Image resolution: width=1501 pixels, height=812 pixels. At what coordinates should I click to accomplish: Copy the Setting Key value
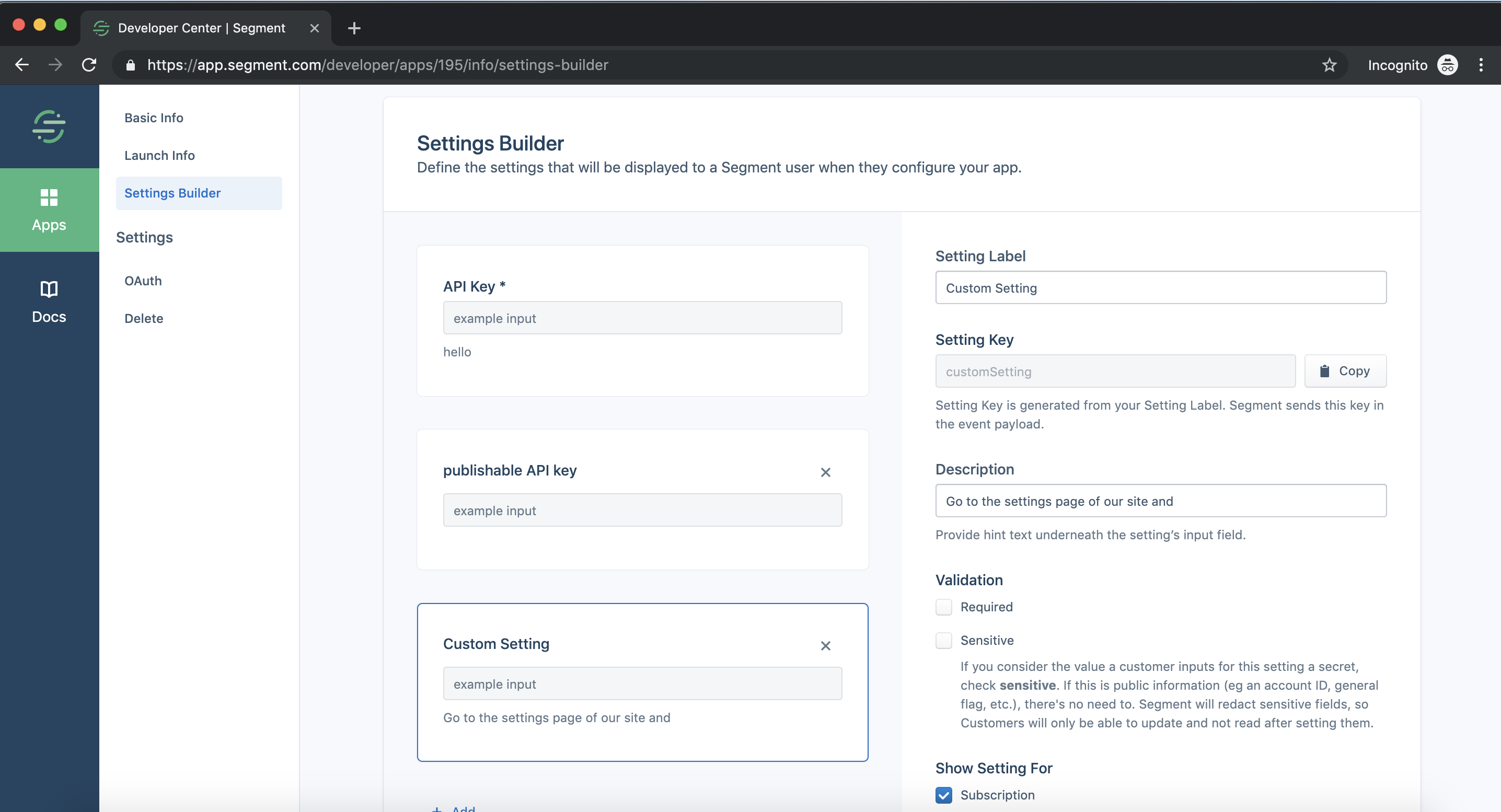pyautogui.click(x=1345, y=371)
